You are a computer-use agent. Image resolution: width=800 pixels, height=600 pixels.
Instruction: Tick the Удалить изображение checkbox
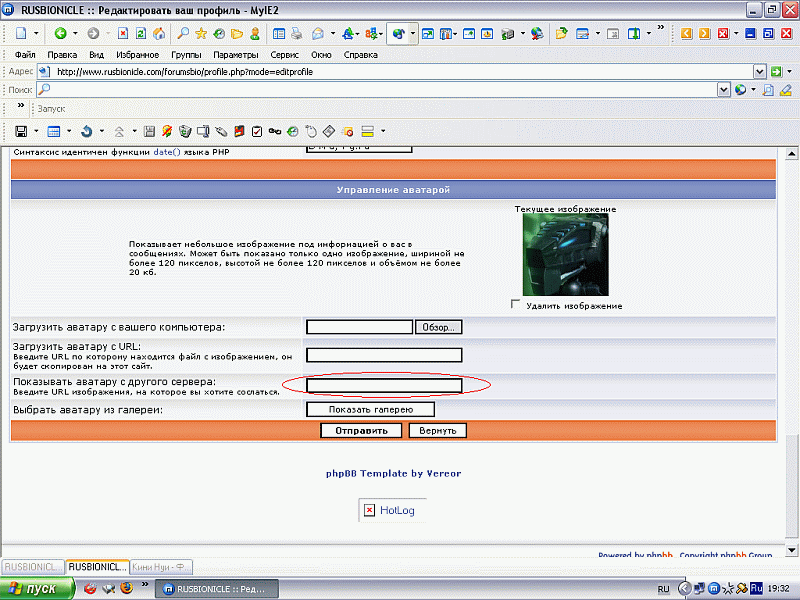515,304
